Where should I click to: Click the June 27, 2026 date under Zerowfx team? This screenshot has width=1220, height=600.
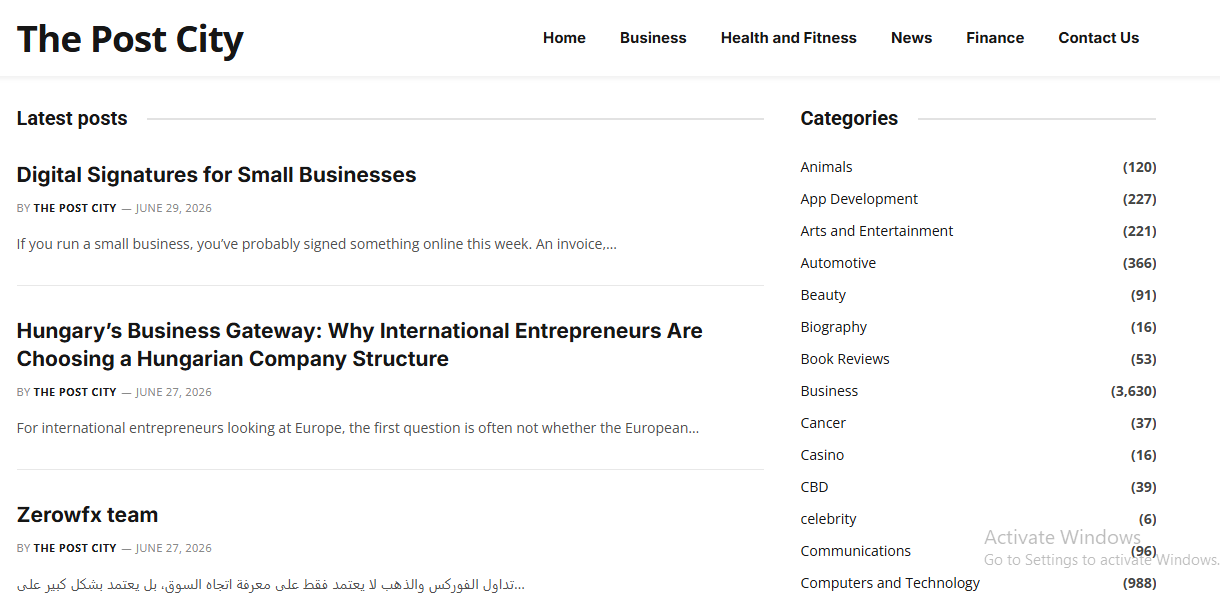(x=173, y=548)
